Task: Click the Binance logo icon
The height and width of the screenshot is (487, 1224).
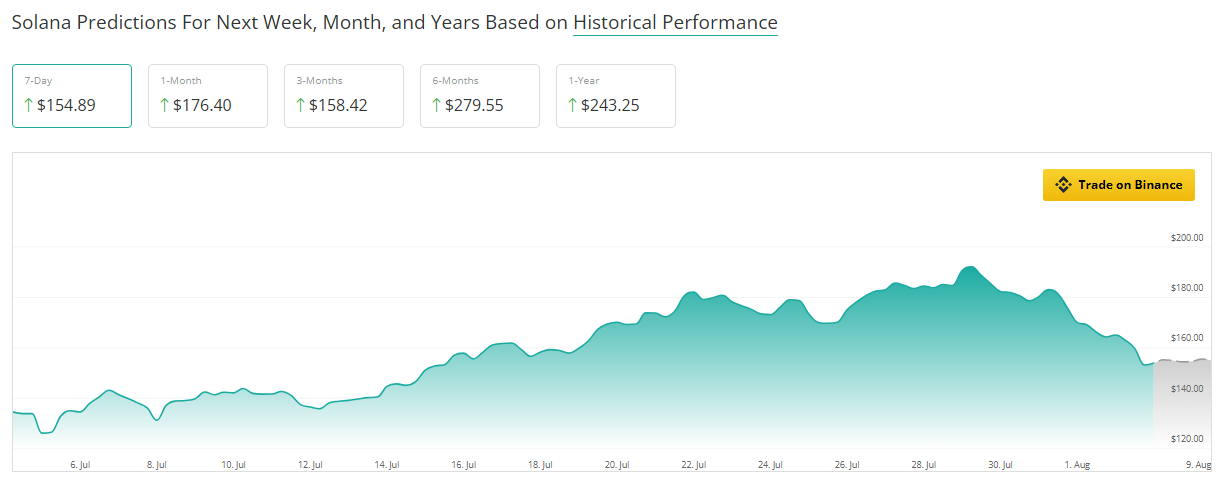Action: click(x=1063, y=185)
